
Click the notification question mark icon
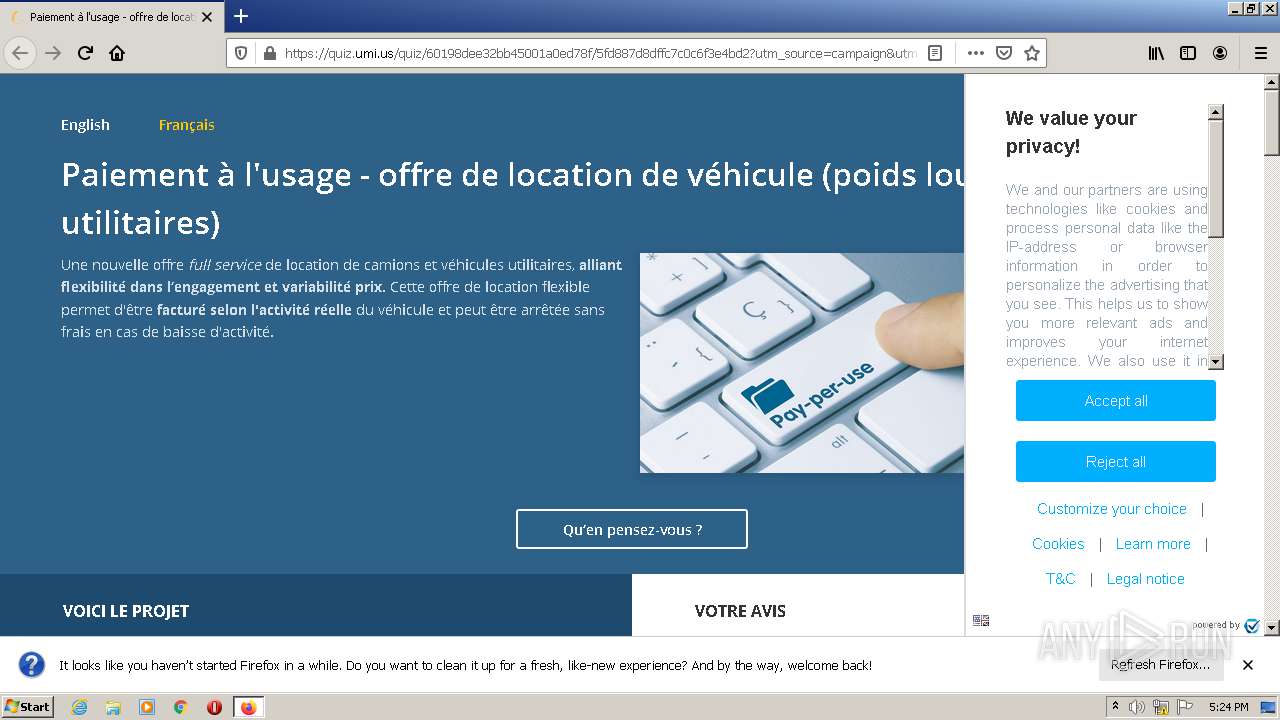pyautogui.click(x=32, y=665)
